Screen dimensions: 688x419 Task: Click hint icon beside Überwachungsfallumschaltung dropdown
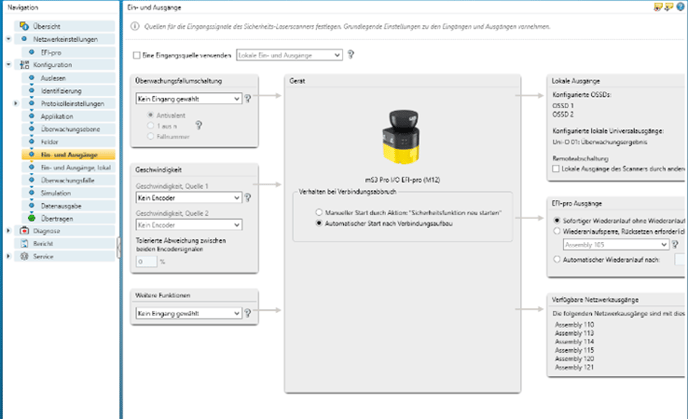tap(248, 99)
